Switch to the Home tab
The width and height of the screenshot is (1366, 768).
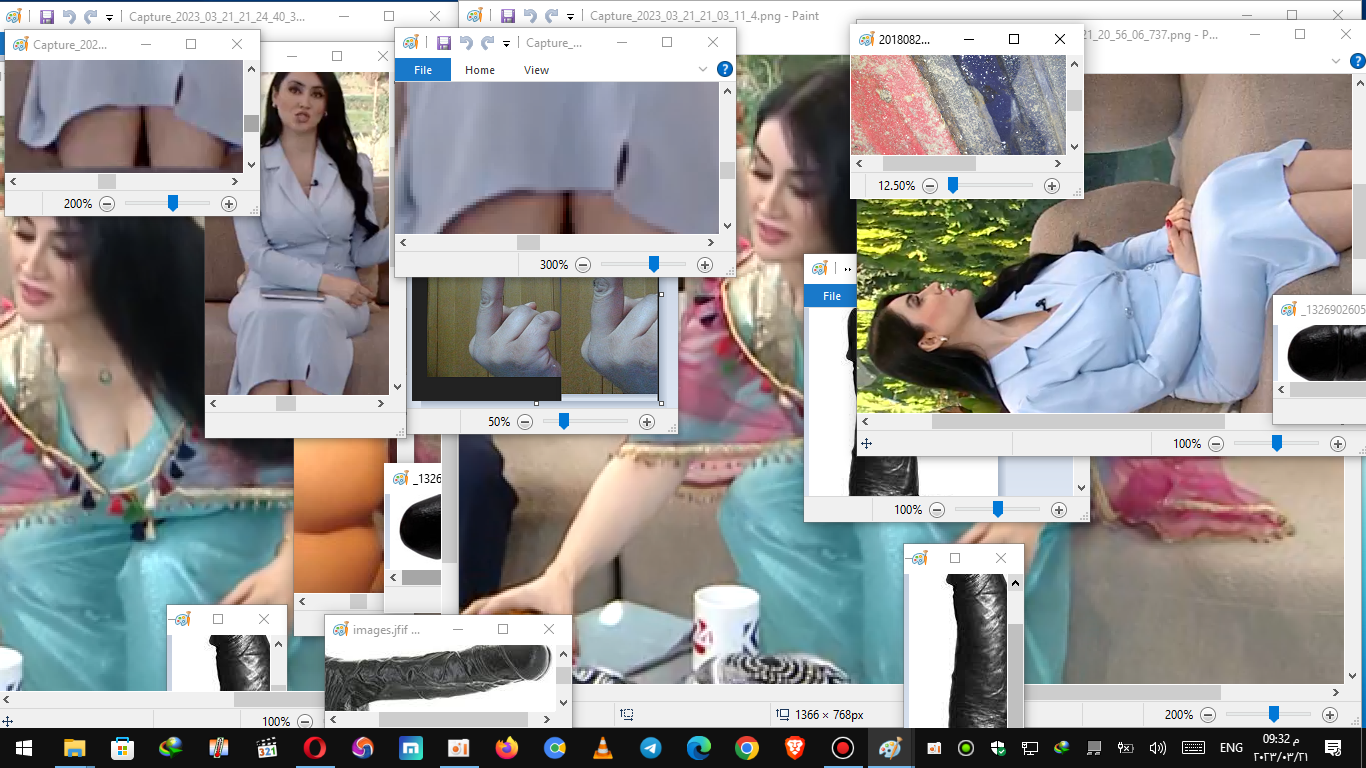[480, 70]
